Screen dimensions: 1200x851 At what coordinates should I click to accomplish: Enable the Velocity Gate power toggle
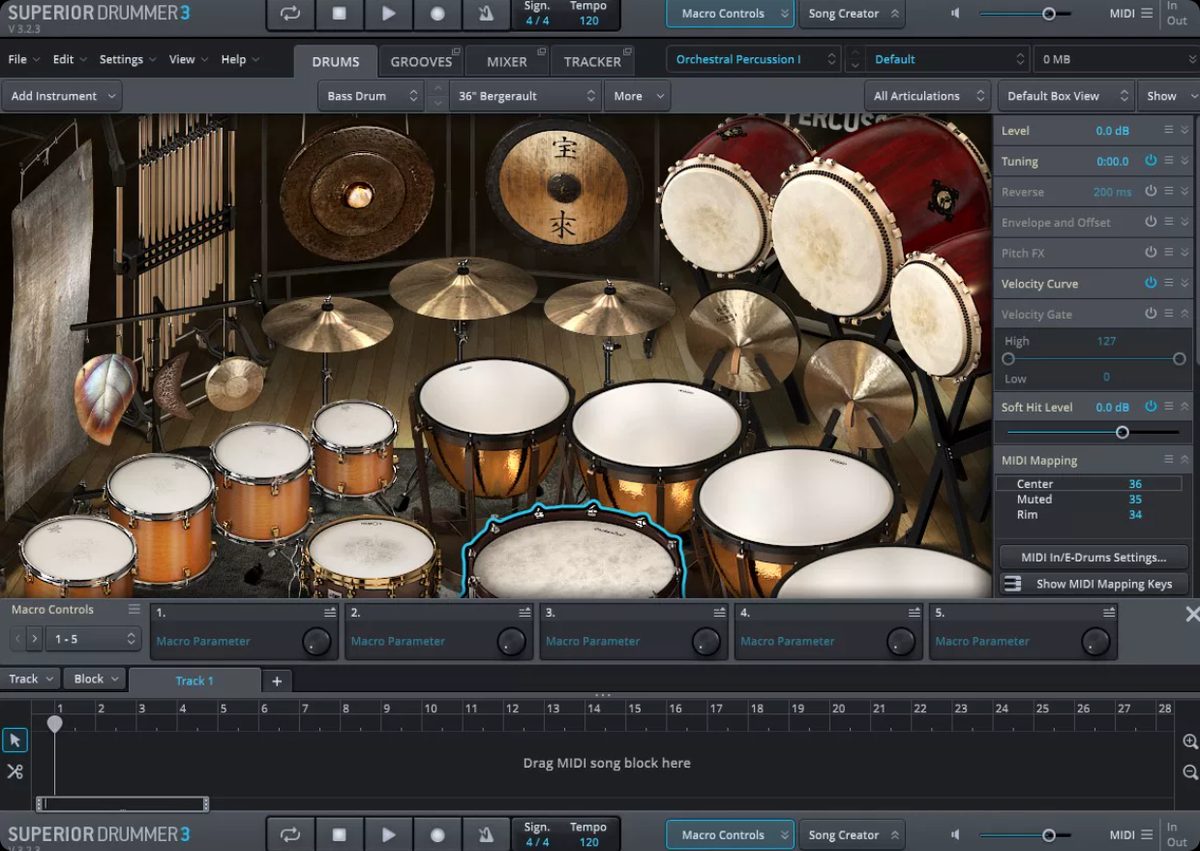click(1150, 314)
